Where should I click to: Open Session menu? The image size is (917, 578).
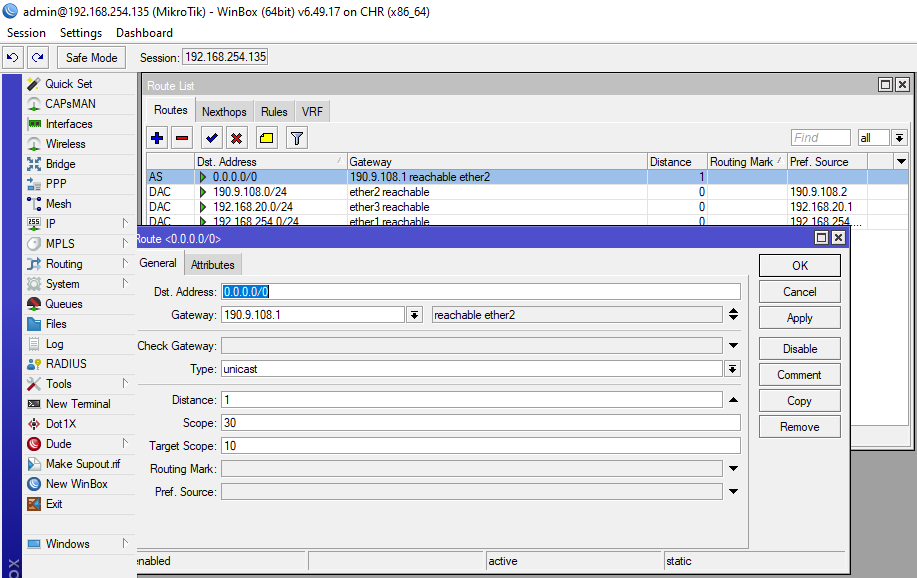[x=26, y=33]
